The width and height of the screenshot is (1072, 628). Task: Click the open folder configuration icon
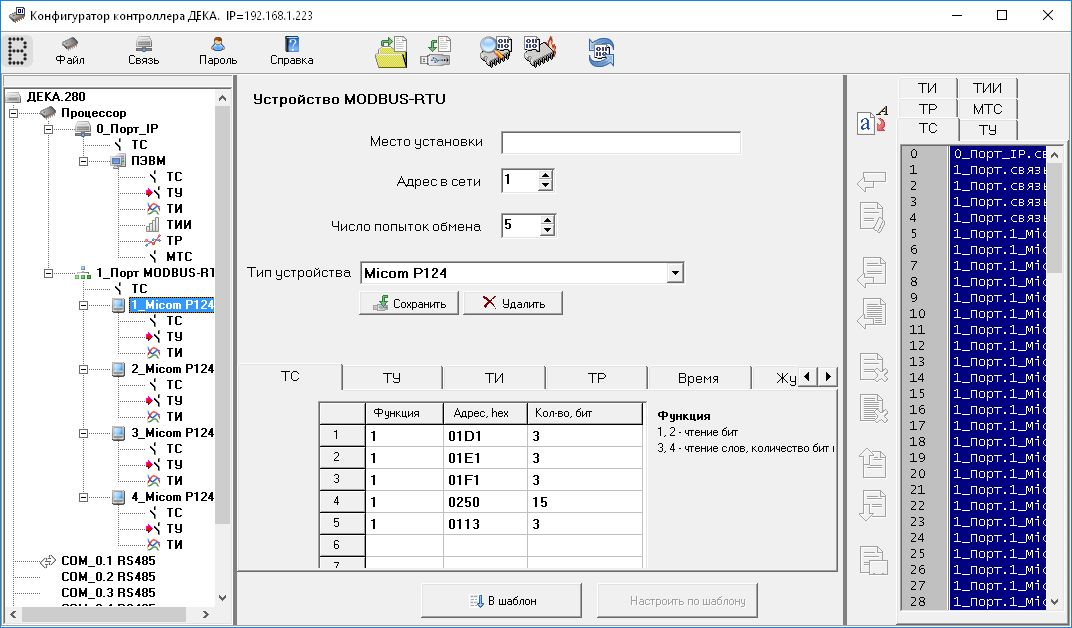coord(391,52)
